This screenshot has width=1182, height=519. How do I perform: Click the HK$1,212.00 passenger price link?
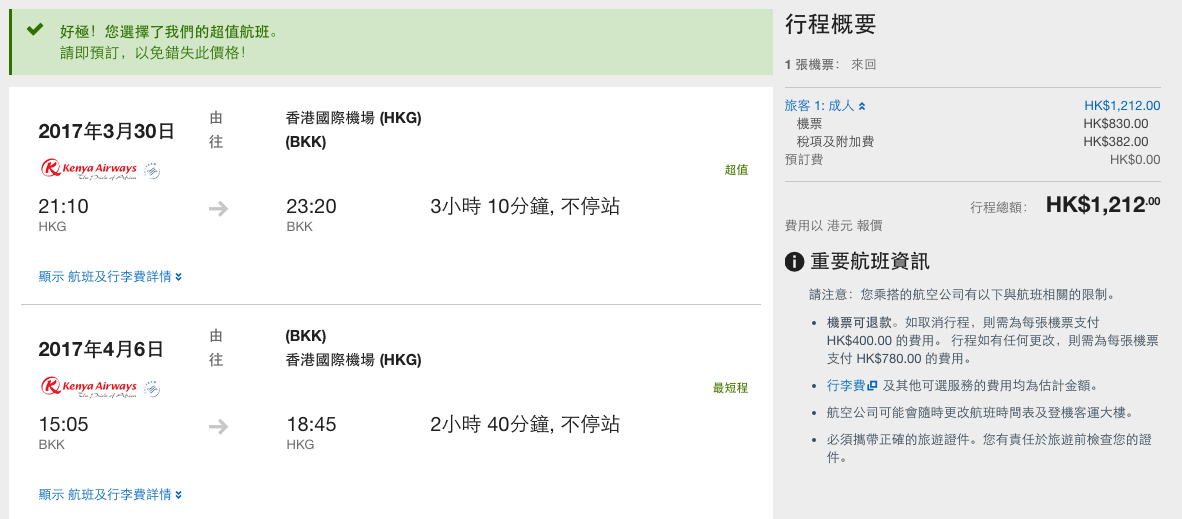1122,106
